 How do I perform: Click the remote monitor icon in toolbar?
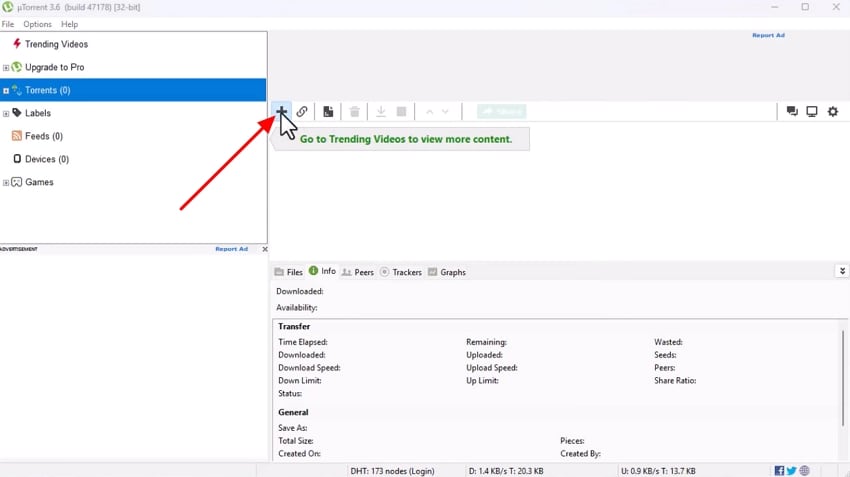tap(812, 111)
